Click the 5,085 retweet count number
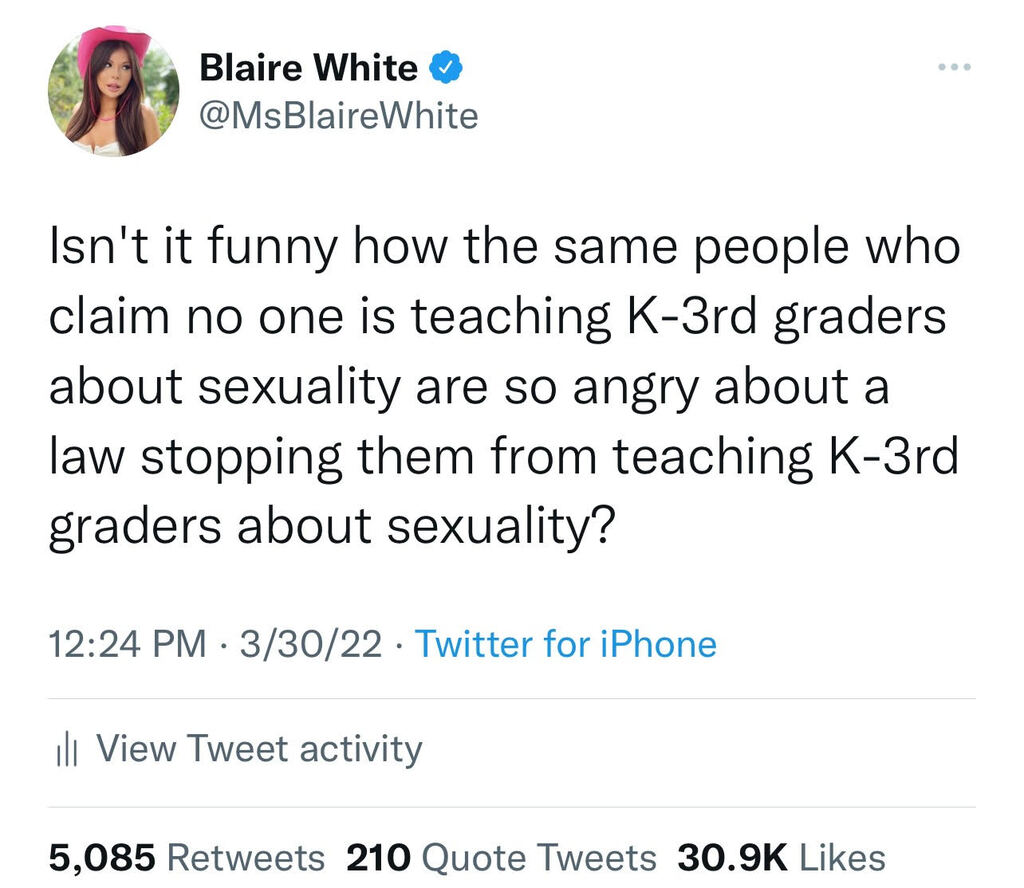1024x888 pixels. tap(102, 857)
